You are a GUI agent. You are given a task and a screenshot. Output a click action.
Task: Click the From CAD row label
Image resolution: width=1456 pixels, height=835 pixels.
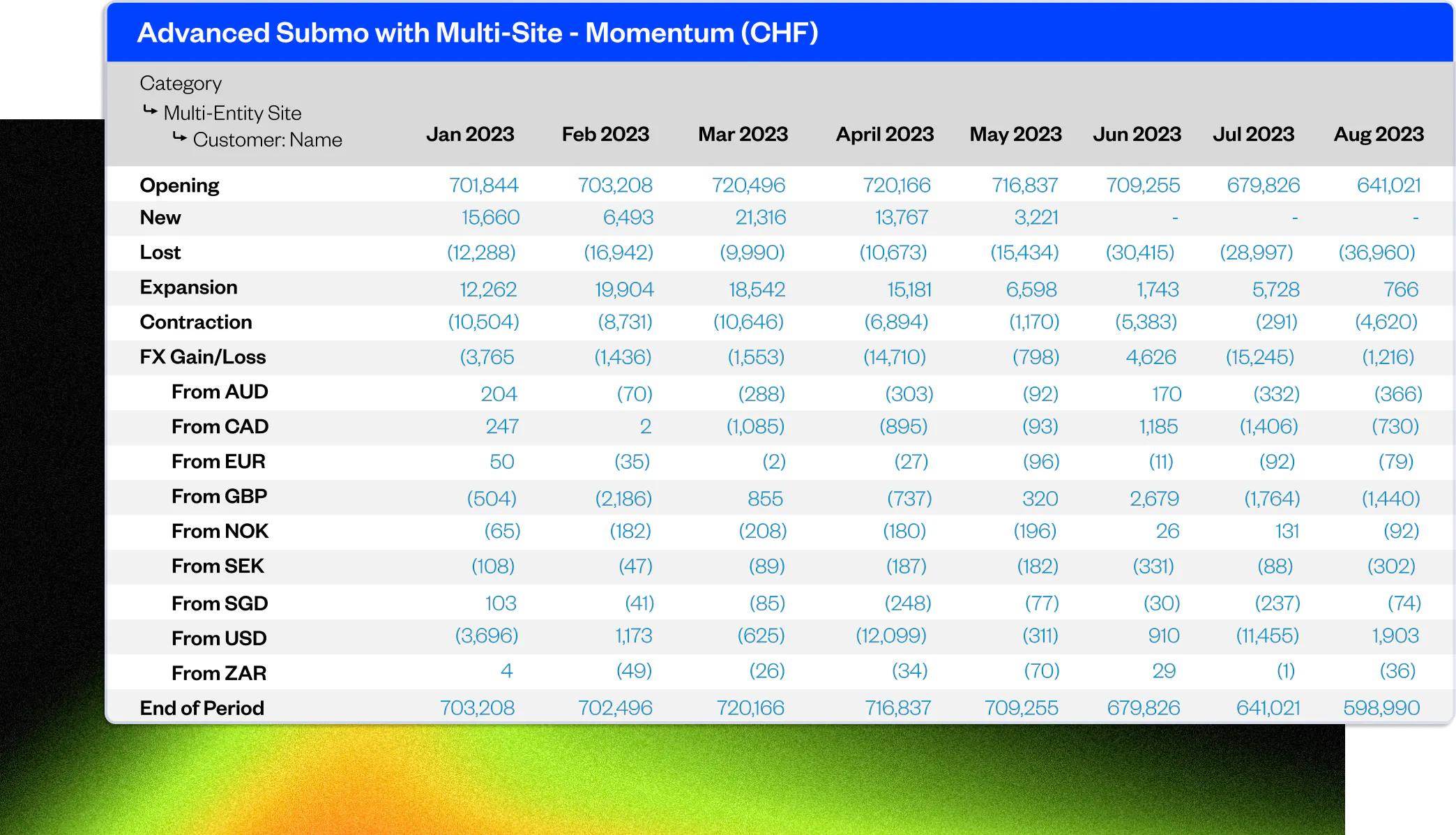pos(220,427)
